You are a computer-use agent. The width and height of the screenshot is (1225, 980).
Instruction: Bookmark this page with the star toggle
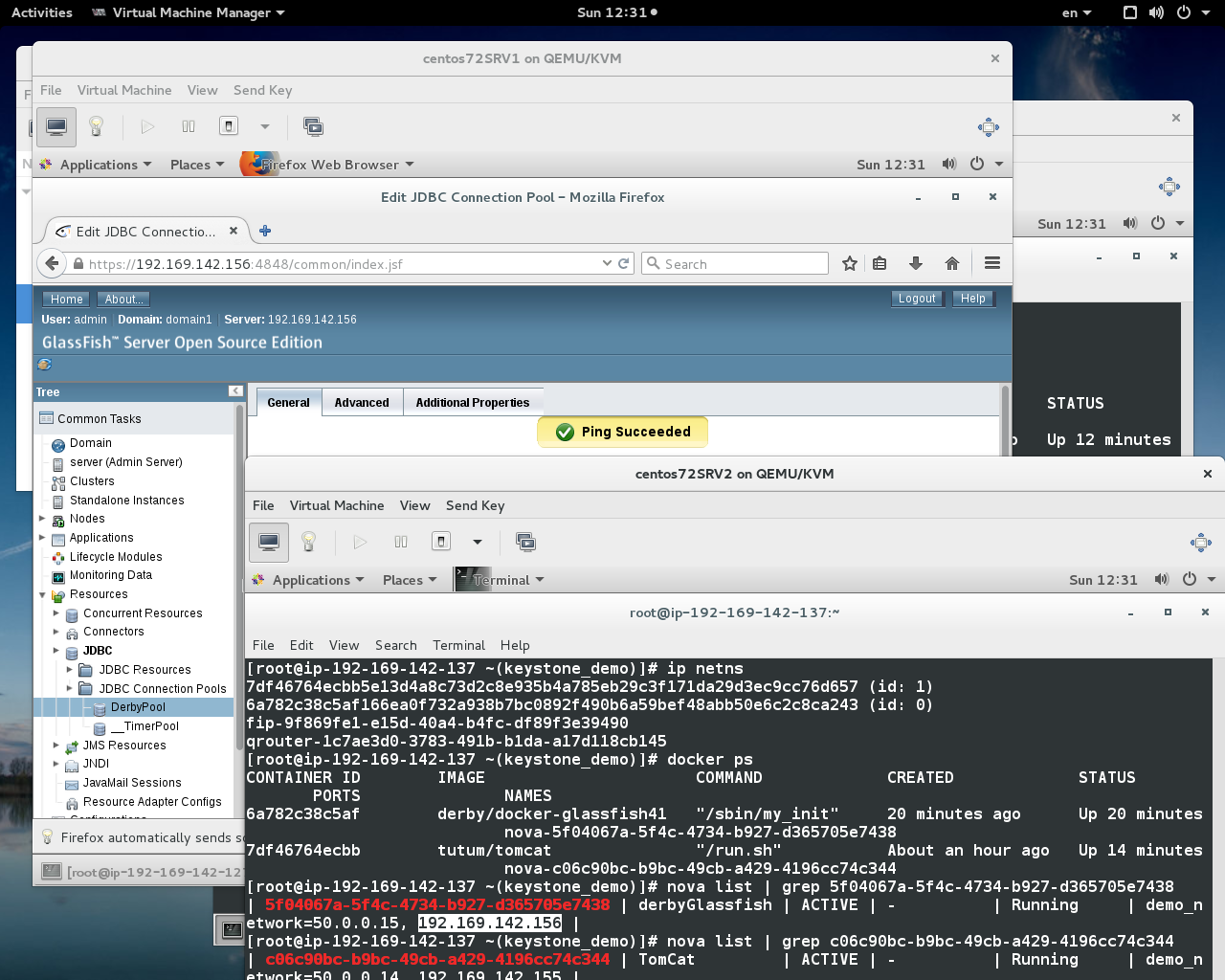pyautogui.click(x=849, y=263)
